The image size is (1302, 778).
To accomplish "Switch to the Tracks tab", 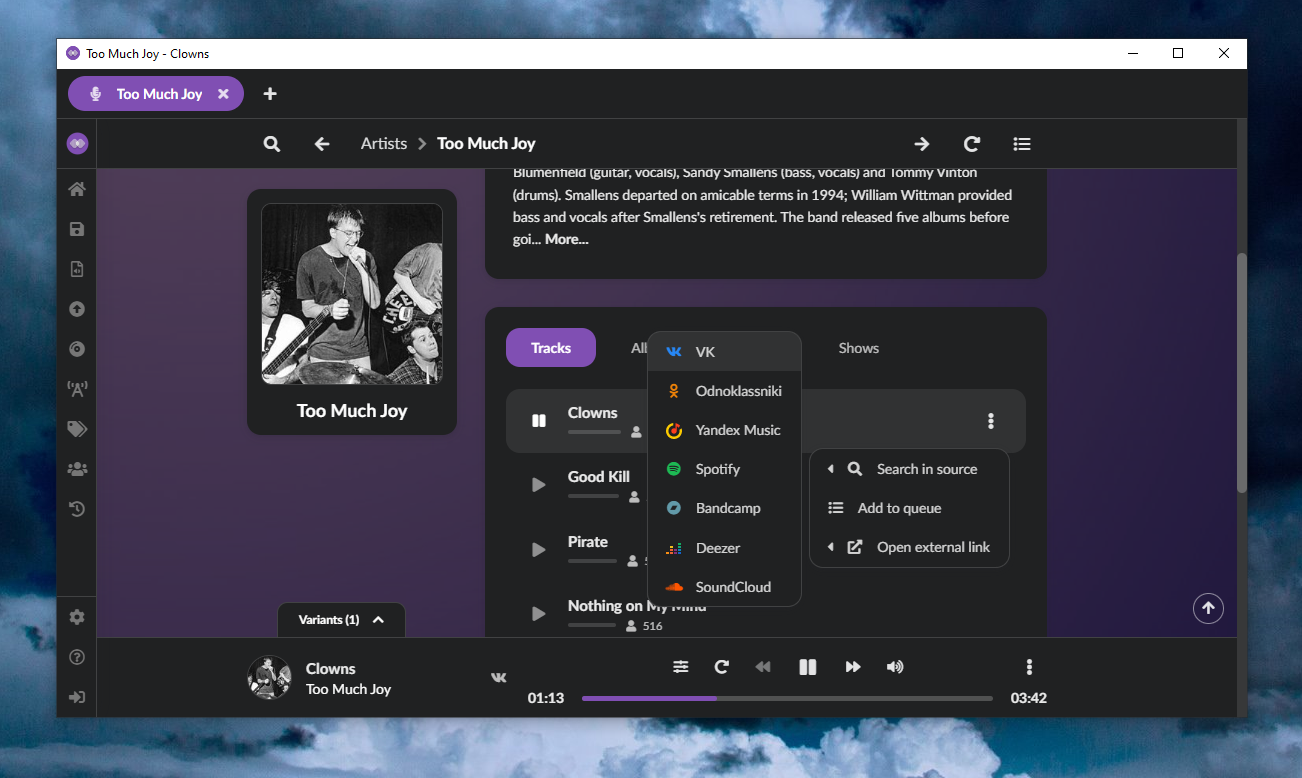I will coord(551,348).
